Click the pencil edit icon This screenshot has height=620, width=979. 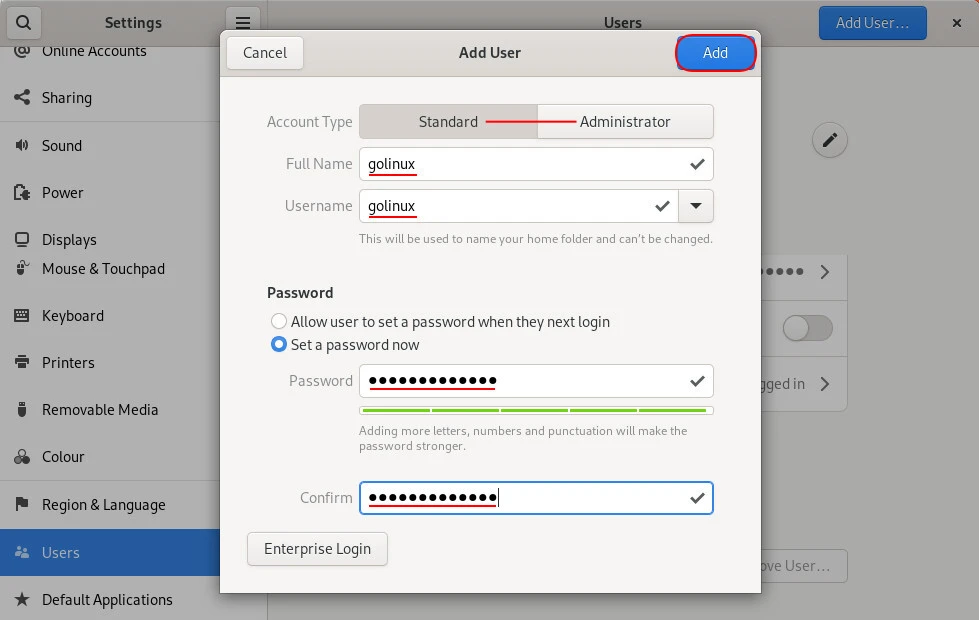pos(829,141)
